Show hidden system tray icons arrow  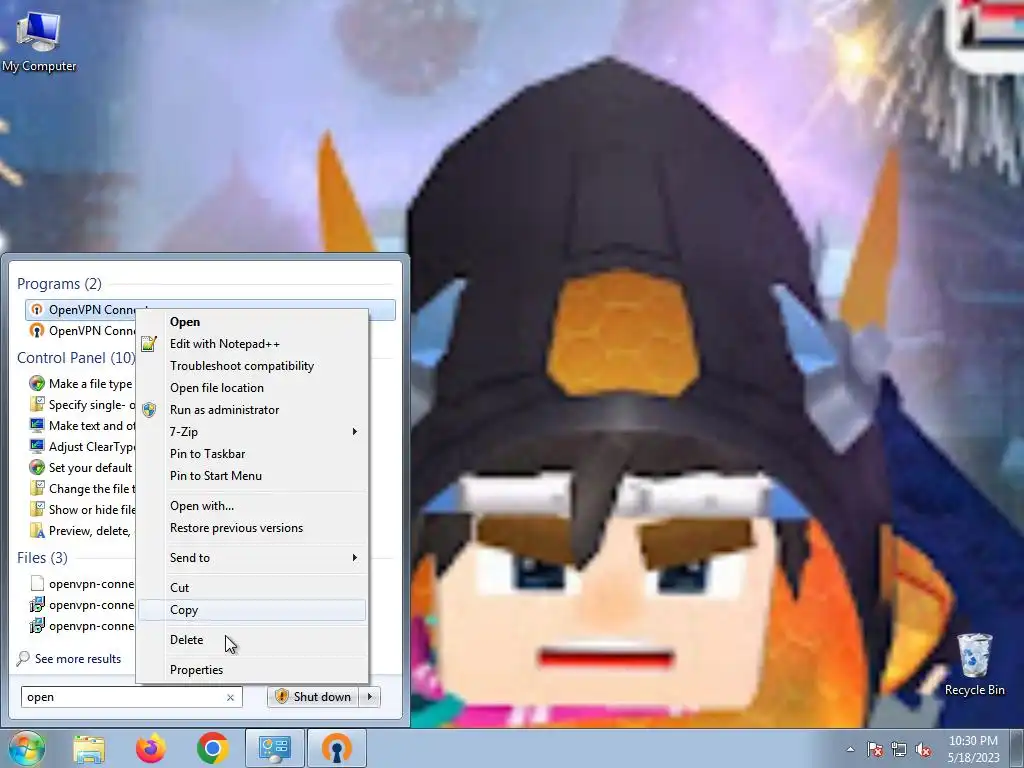(850, 749)
